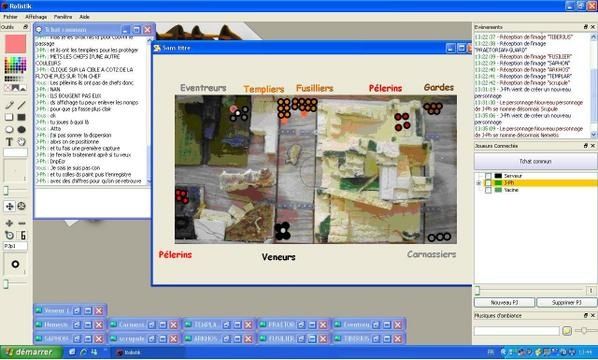Tick the checkbox next to Yacine
This screenshot has width=598, height=360.
tap(488, 190)
